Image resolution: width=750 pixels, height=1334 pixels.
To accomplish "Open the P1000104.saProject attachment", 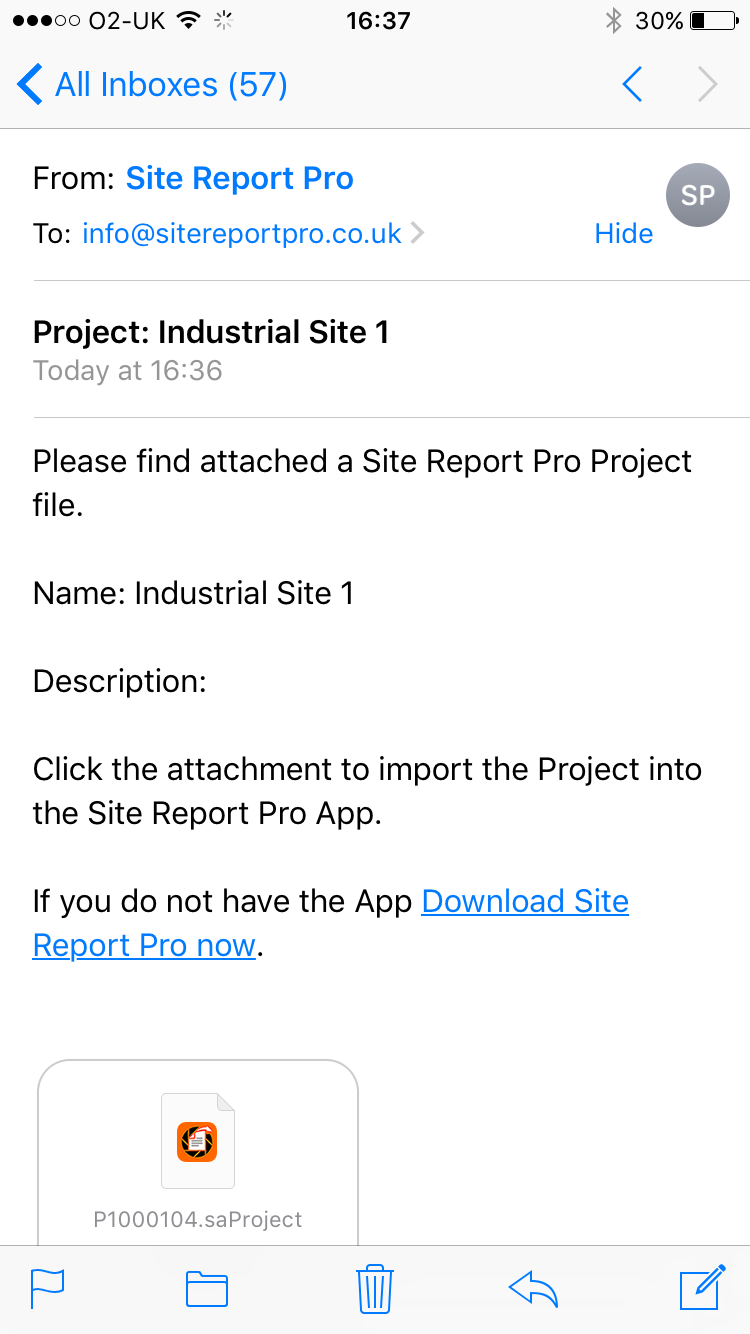I will coord(198,1152).
